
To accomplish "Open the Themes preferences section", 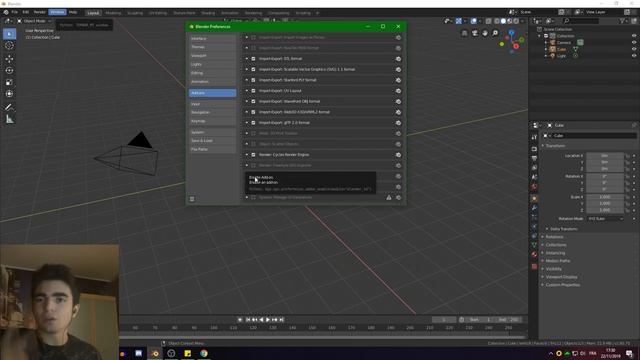I will tap(212, 47).
